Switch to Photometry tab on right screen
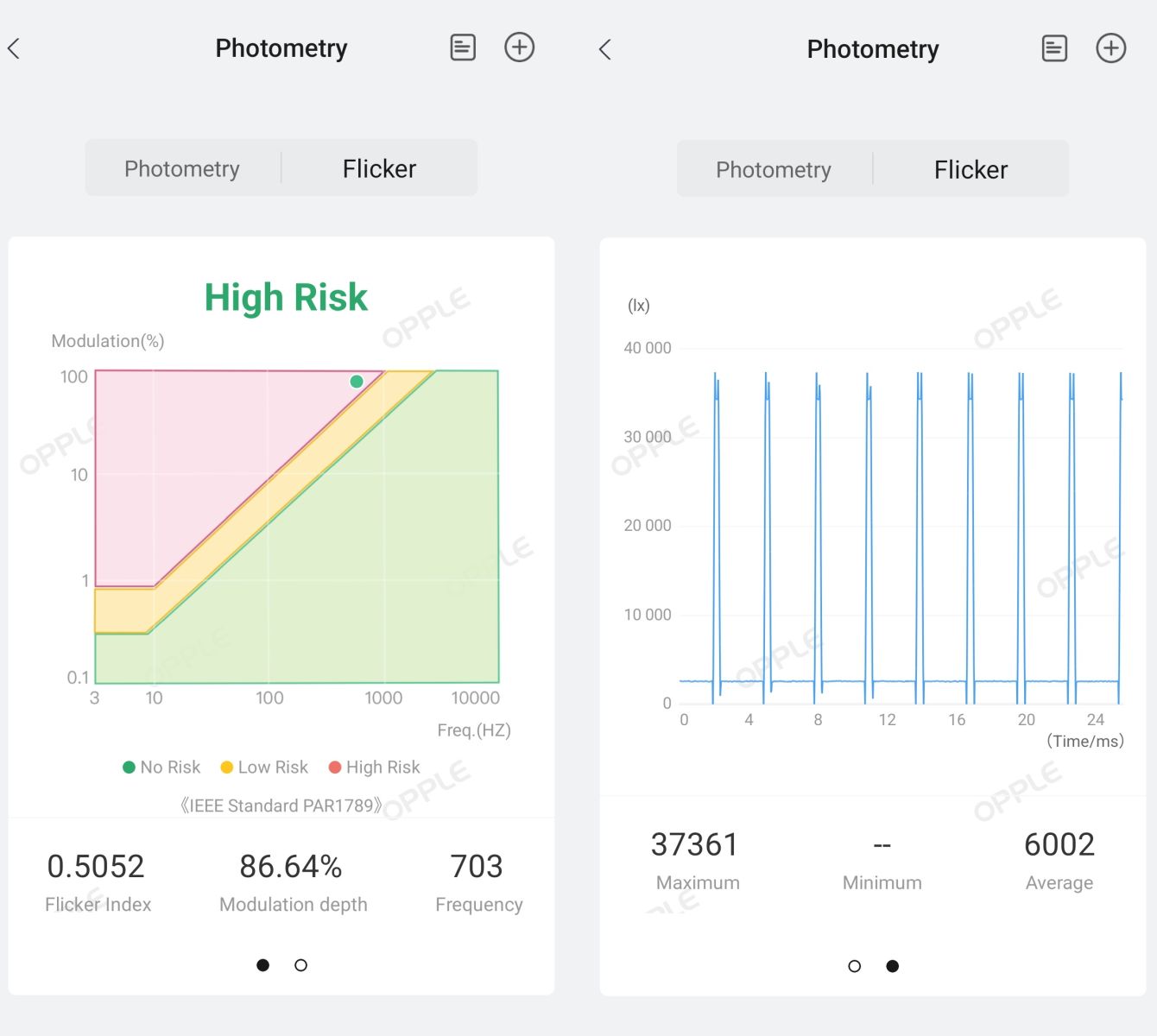This screenshot has width=1157, height=1036. pyautogui.click(x=774, y=170)
